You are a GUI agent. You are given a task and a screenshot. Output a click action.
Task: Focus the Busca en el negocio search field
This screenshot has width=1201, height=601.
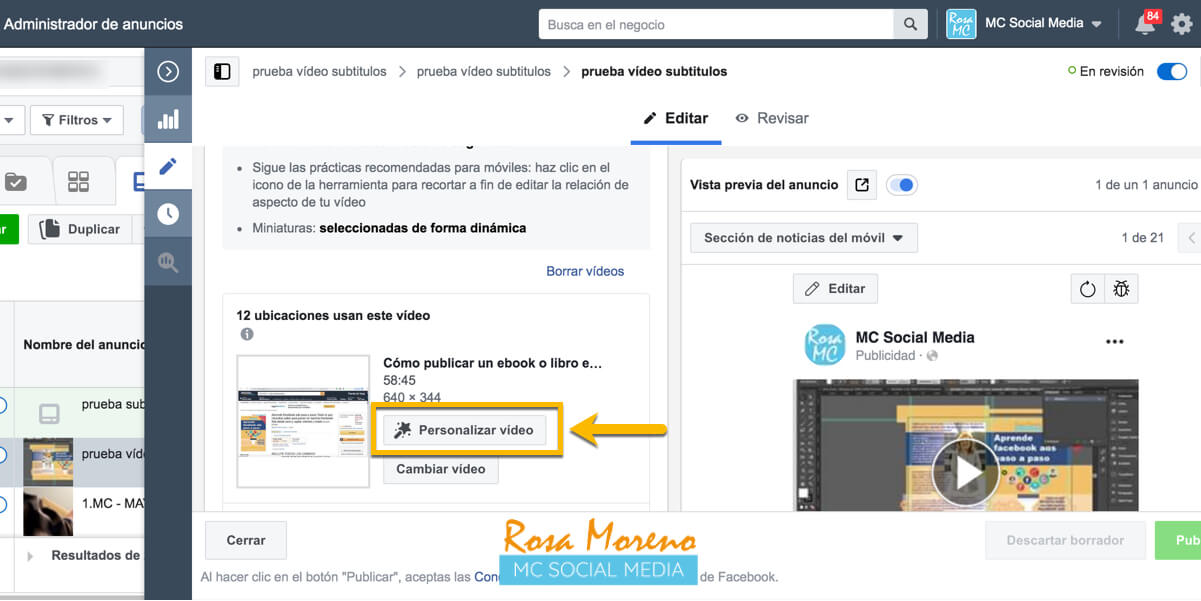click(x=716, y=24)
